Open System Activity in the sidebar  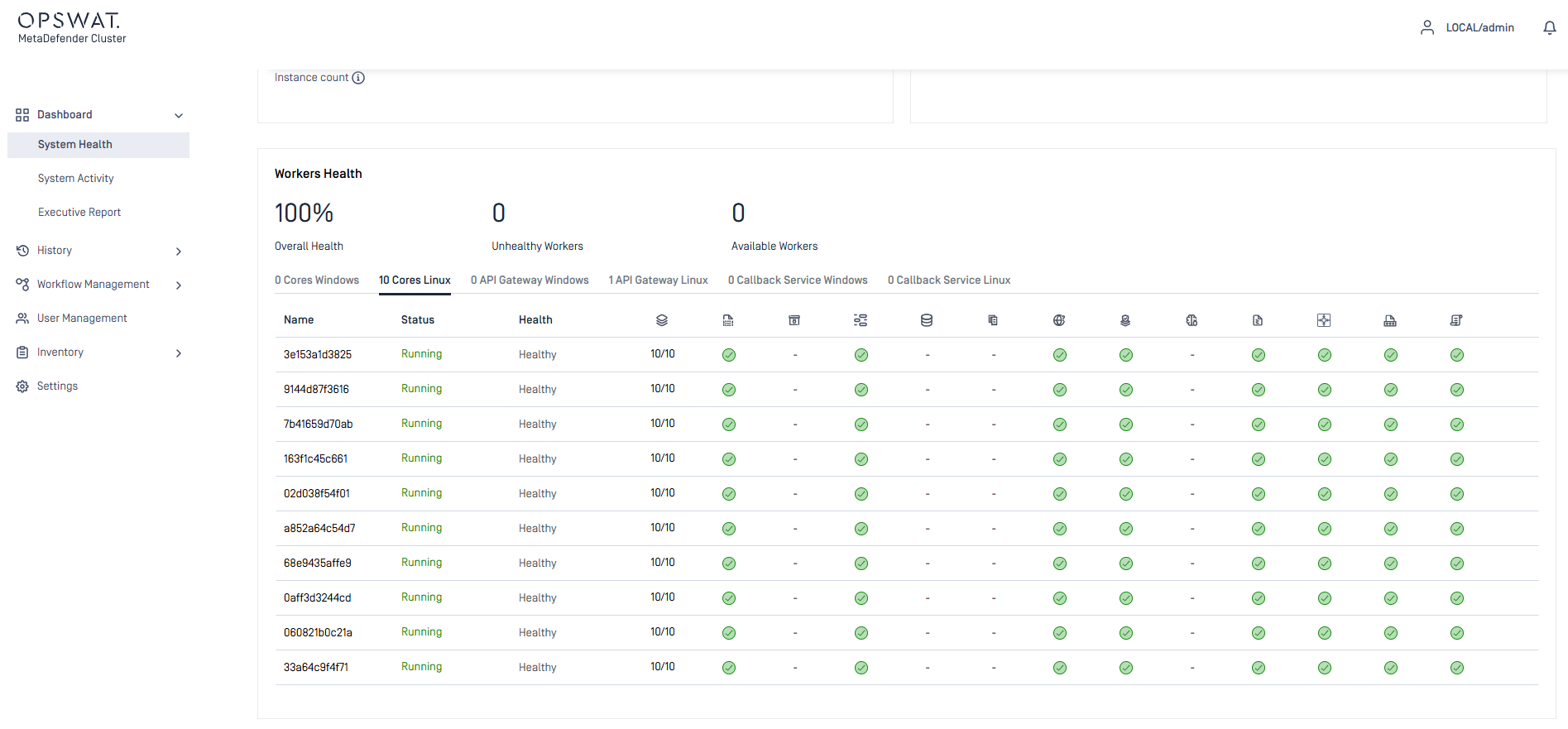click(x=76, y=179)
